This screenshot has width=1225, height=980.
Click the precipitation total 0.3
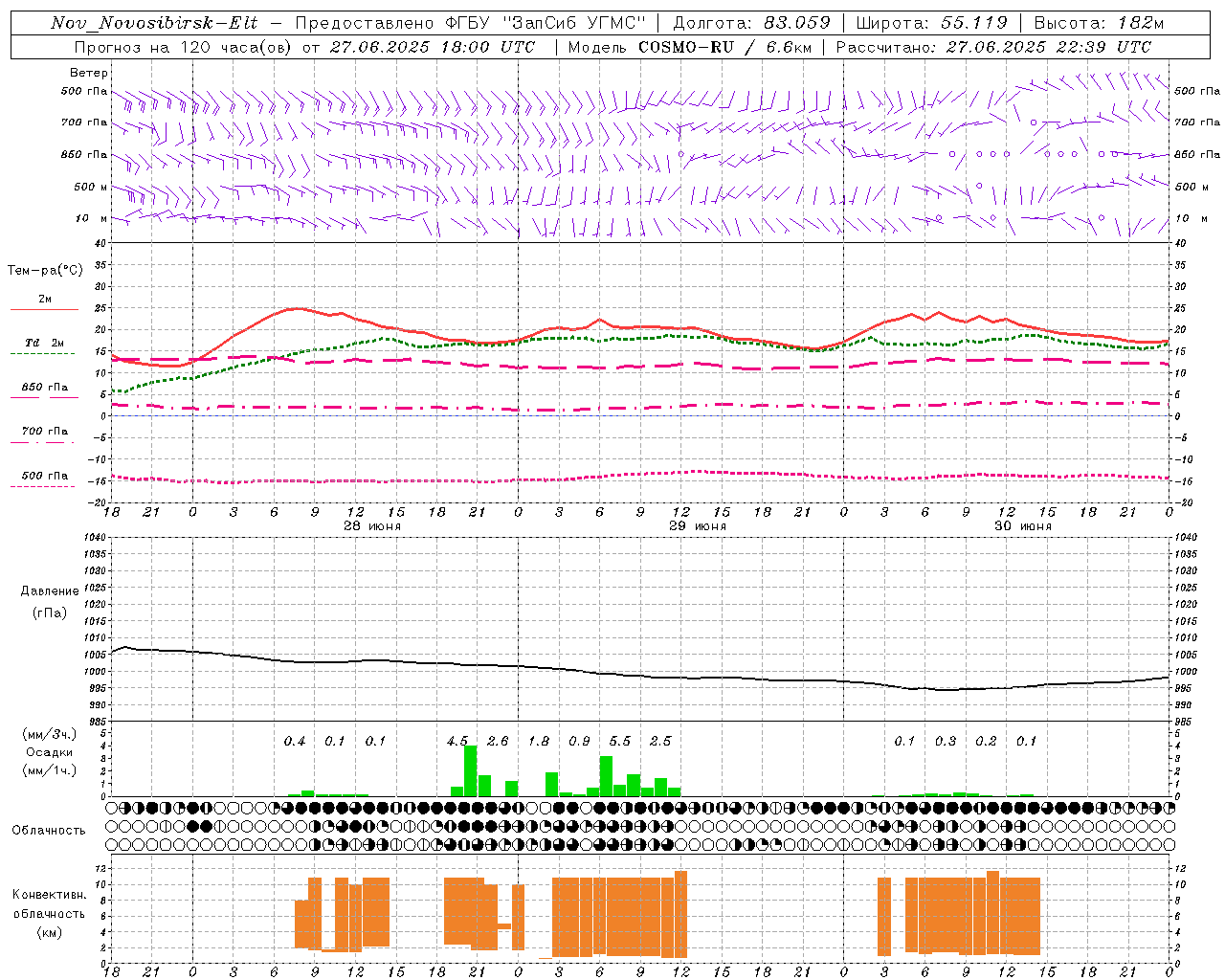tap(946, 742)
